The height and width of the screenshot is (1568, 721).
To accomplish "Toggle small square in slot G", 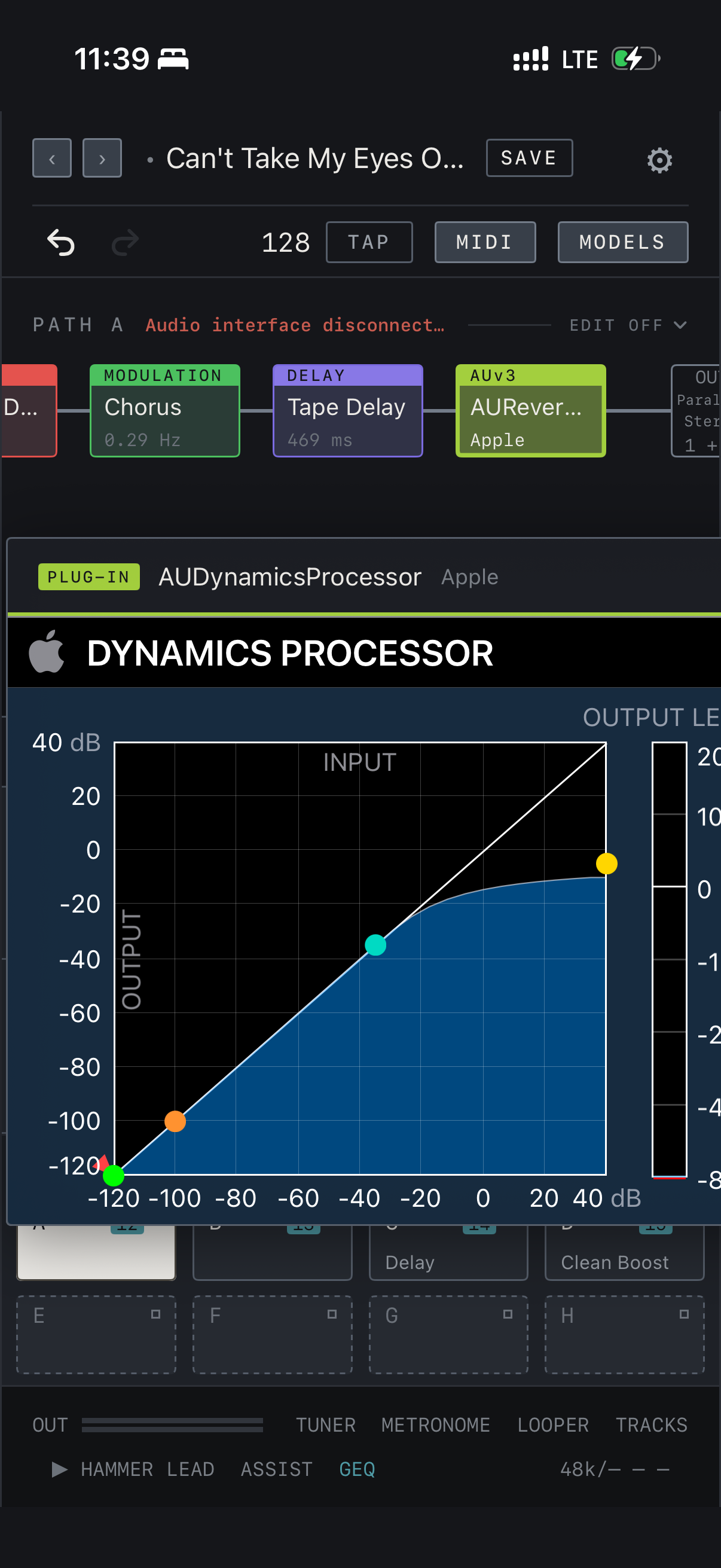I will pos(508,1314).
